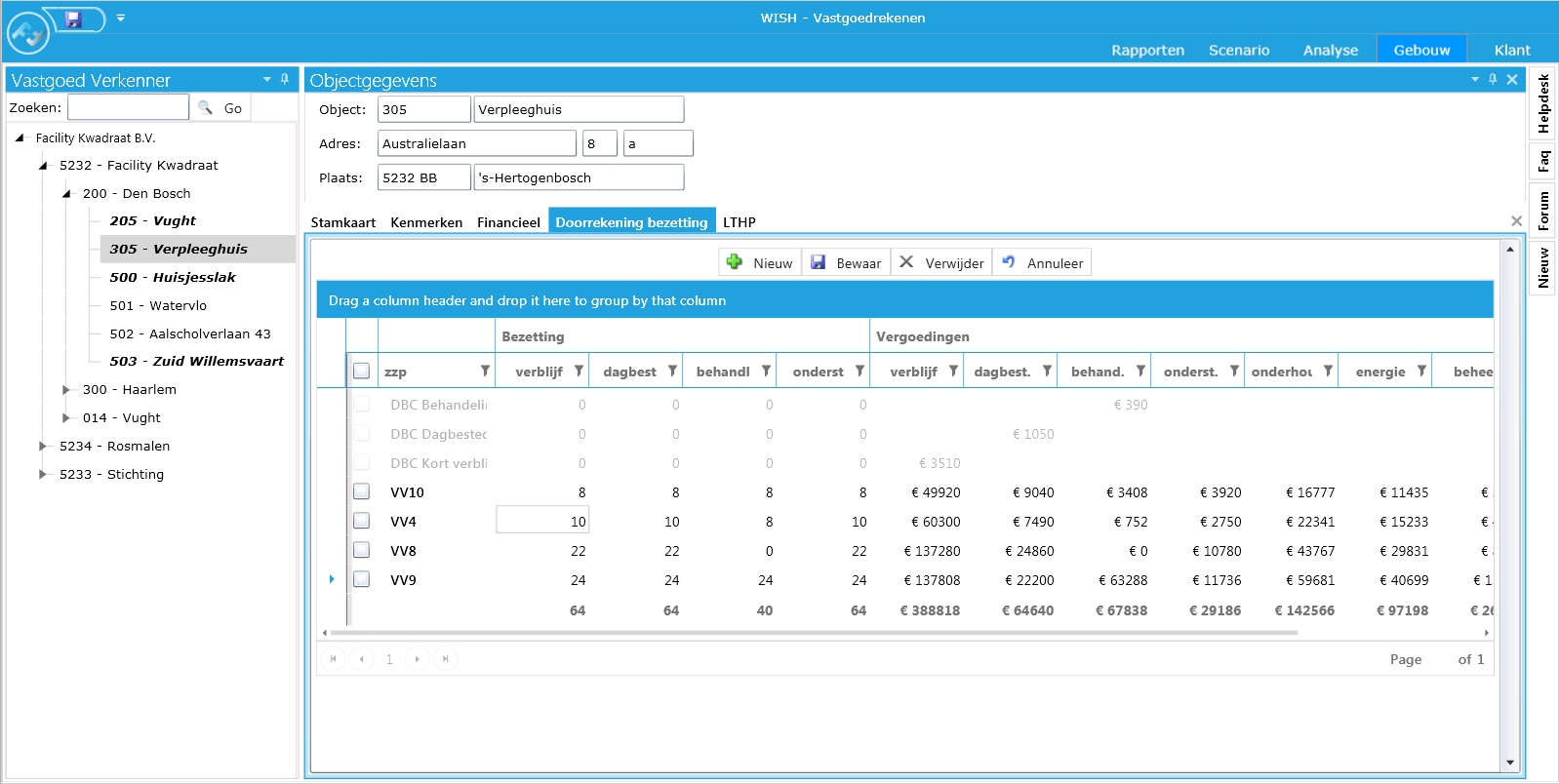Open filter on Bezetting verblijf column
Screen dimensions: 1559x784
click(x=579, y=372)
